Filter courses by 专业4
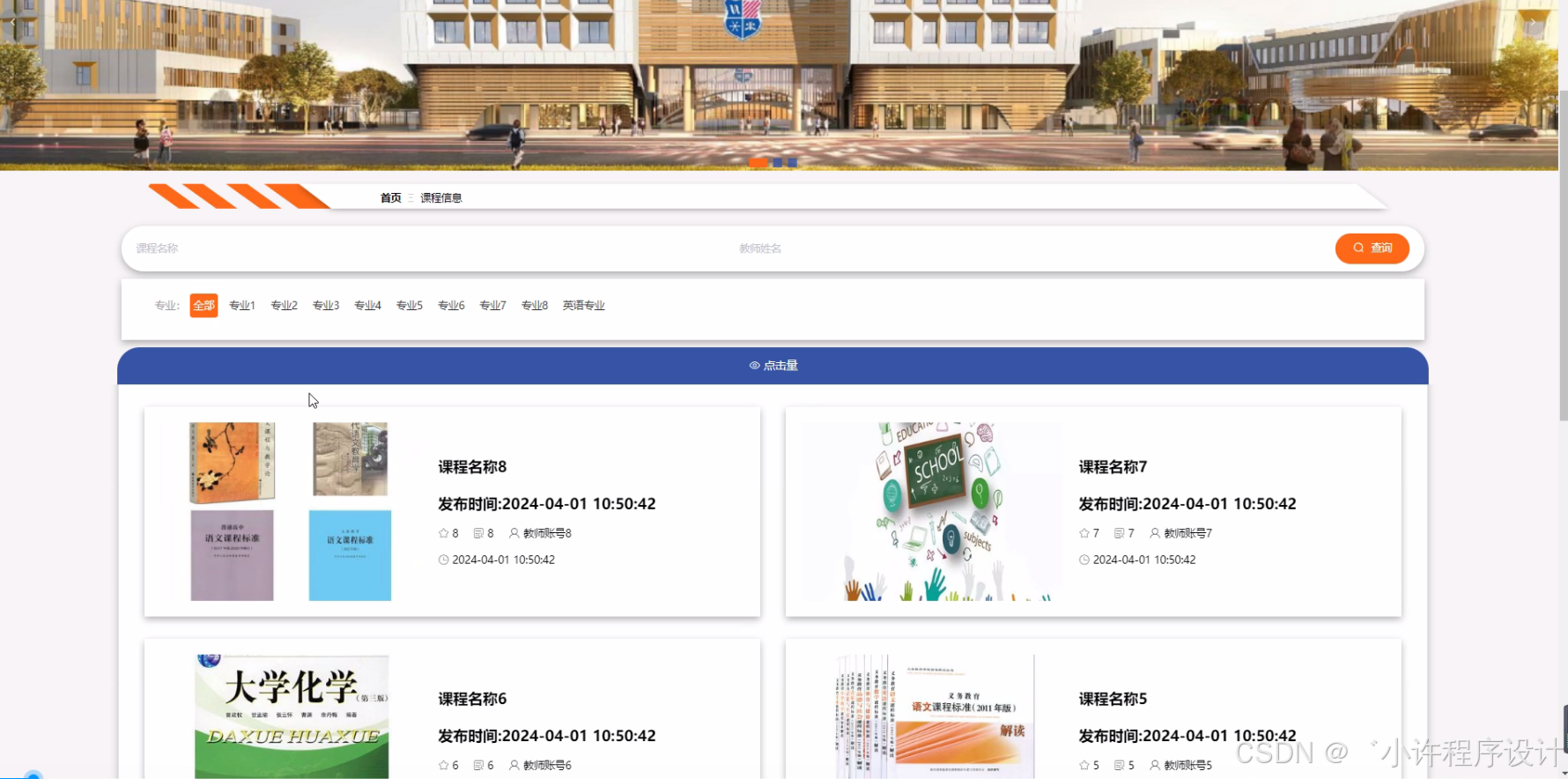1568x779 pixels. coord(367,306)
